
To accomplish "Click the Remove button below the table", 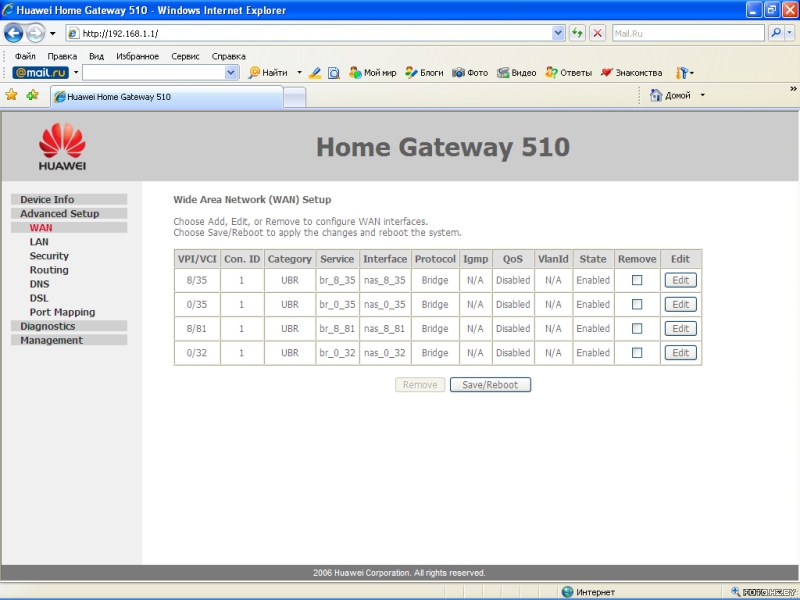I will [420, 385].
